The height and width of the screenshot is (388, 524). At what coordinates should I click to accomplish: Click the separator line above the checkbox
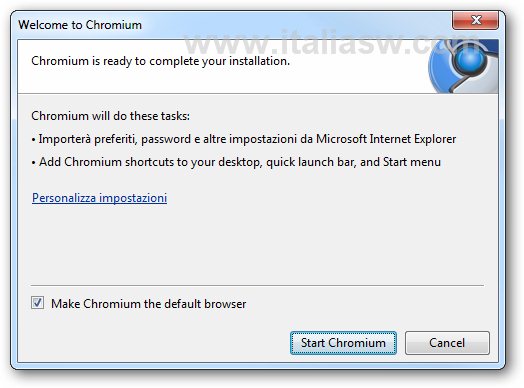(x=257, y=285)
